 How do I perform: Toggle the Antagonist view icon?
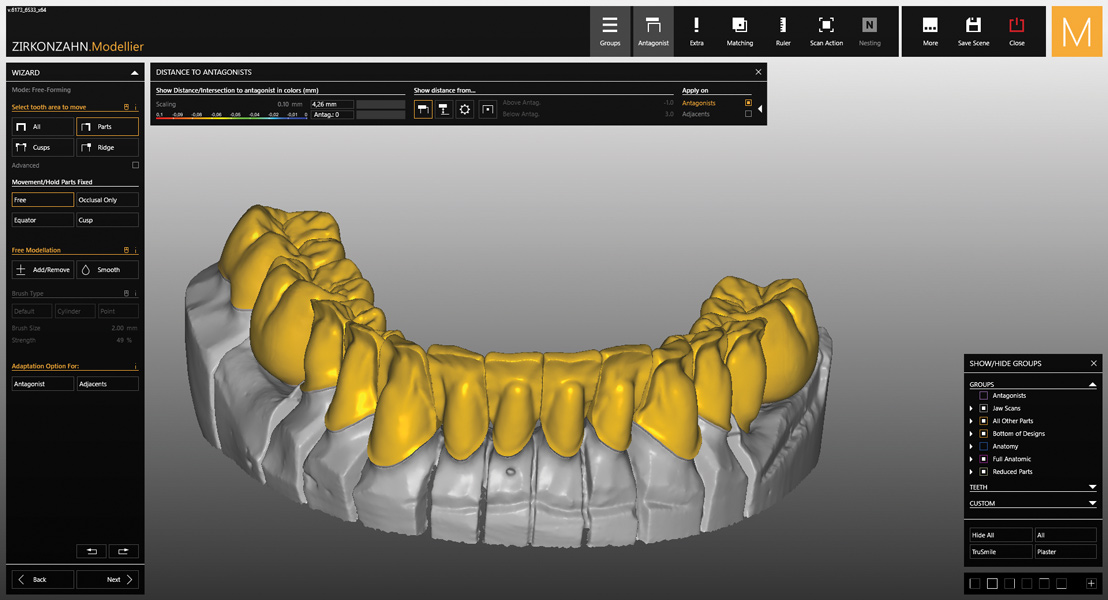653,31
